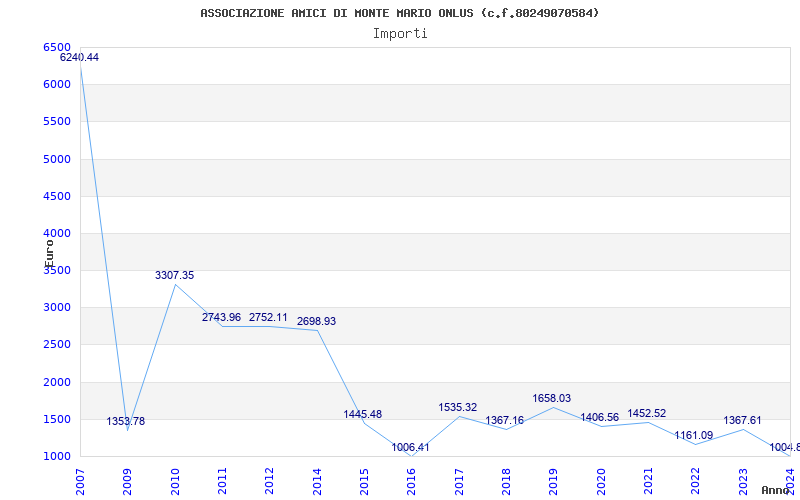Click the y-axis value 6000
Image resolution: width=800 pixels, height=500 pixels.
point(57,84)
